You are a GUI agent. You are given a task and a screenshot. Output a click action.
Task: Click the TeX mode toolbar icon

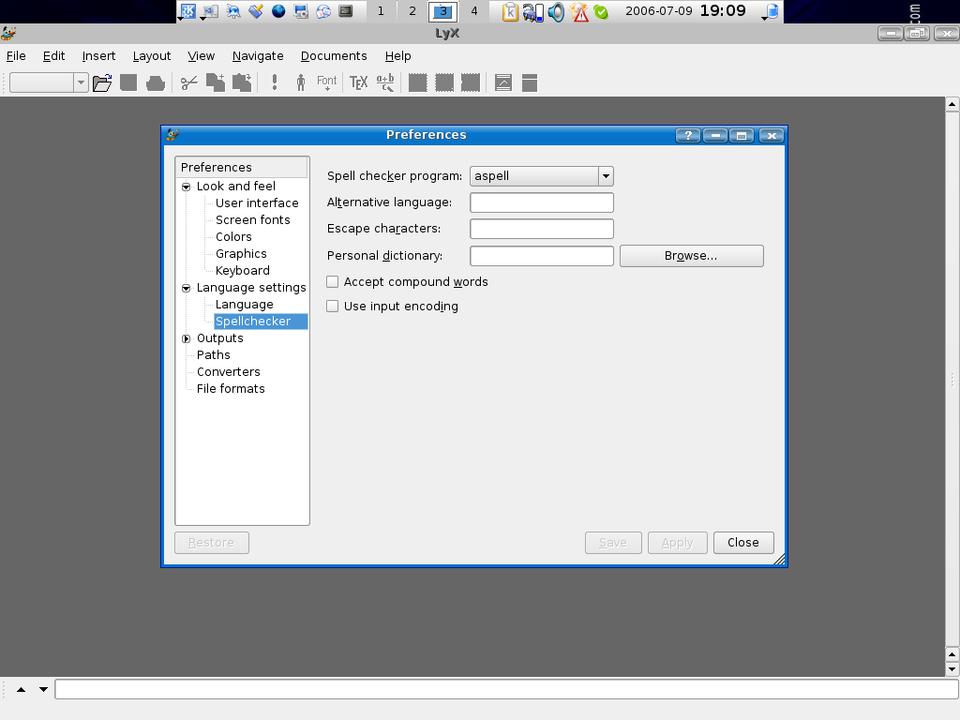[358, 83]
